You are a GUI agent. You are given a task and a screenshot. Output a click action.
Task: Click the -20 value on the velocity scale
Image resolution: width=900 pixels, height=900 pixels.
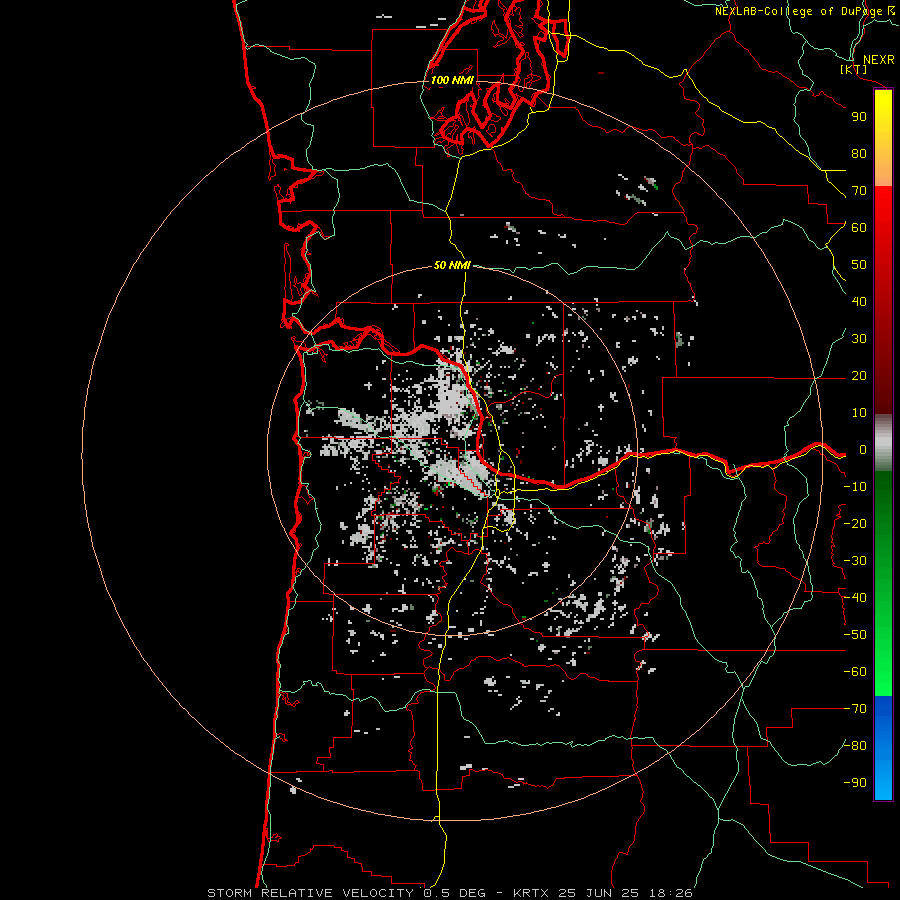(855, 524)
